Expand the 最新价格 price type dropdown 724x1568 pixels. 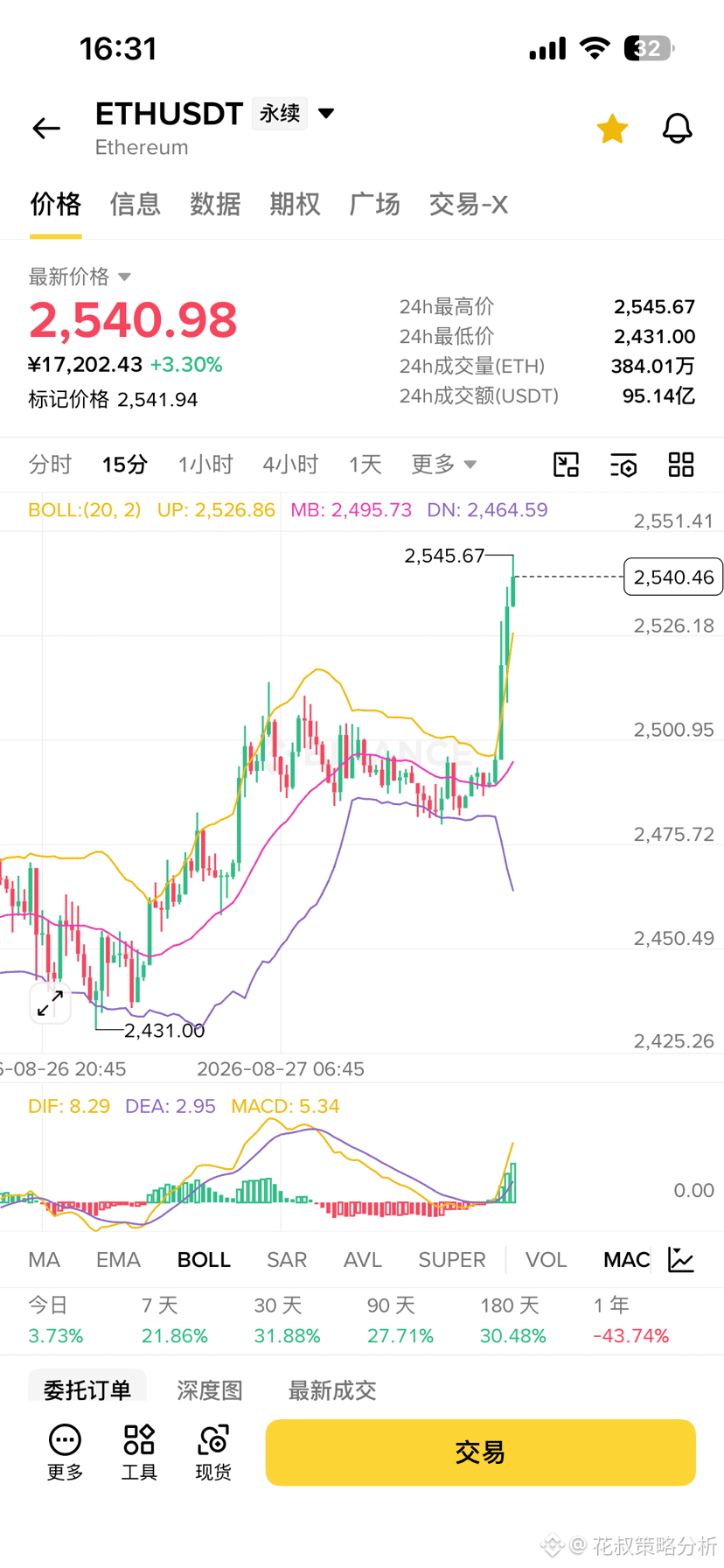80,276
